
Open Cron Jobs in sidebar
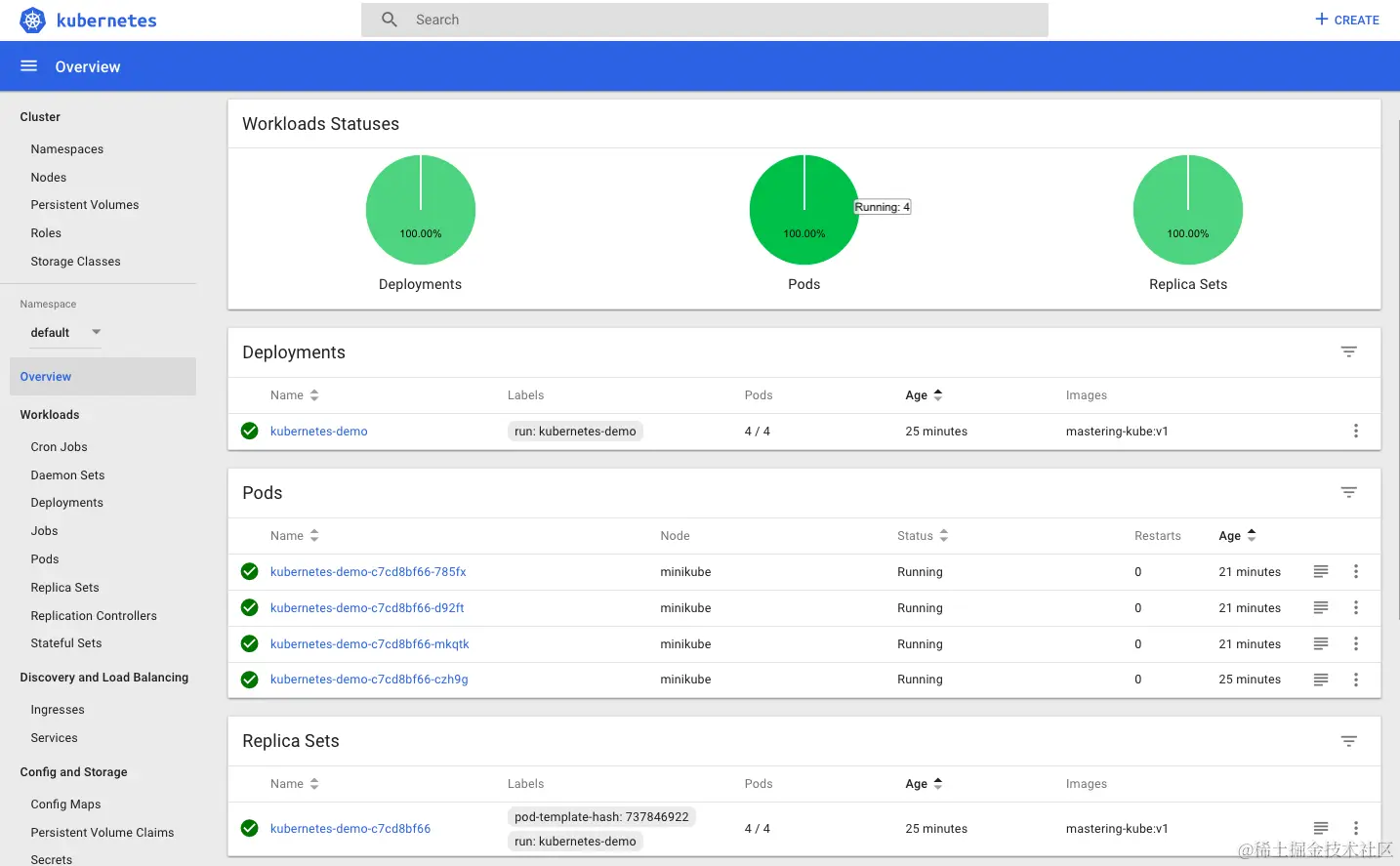pyautogui.click(x=60, y=447)
